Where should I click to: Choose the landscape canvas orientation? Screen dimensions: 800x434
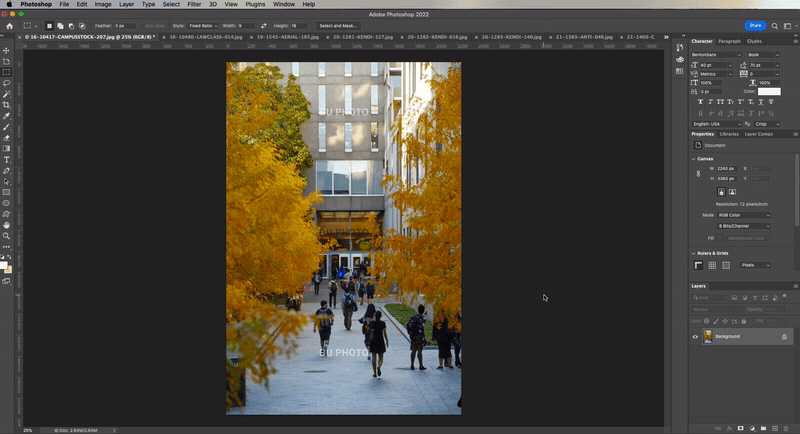(x=732, y=191)
